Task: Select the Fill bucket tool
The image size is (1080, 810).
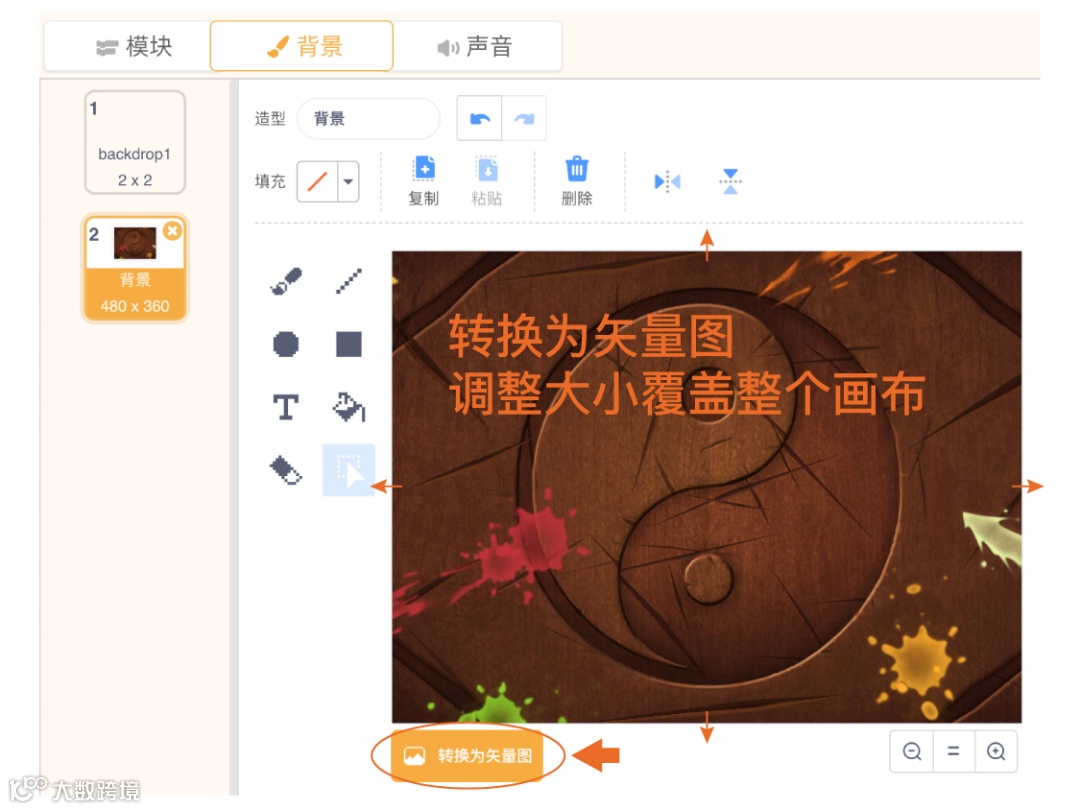Action: pyautogui.click(x=349, y=407)
